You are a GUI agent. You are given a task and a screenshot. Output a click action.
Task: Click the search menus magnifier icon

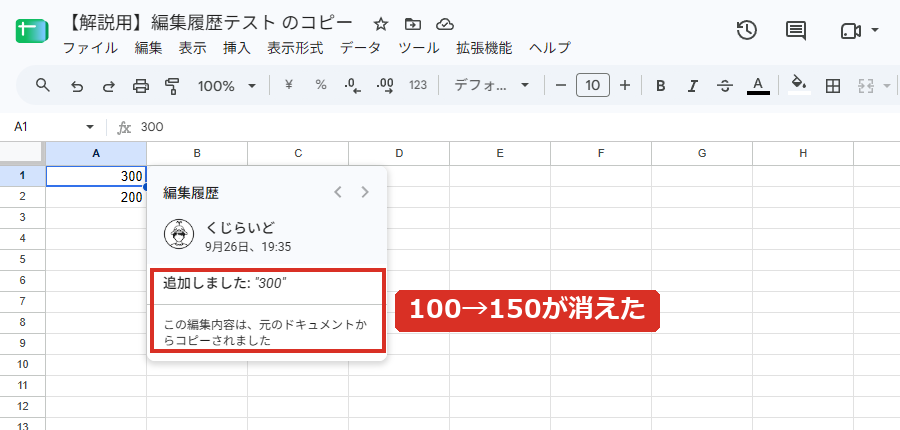coord(42,86)
